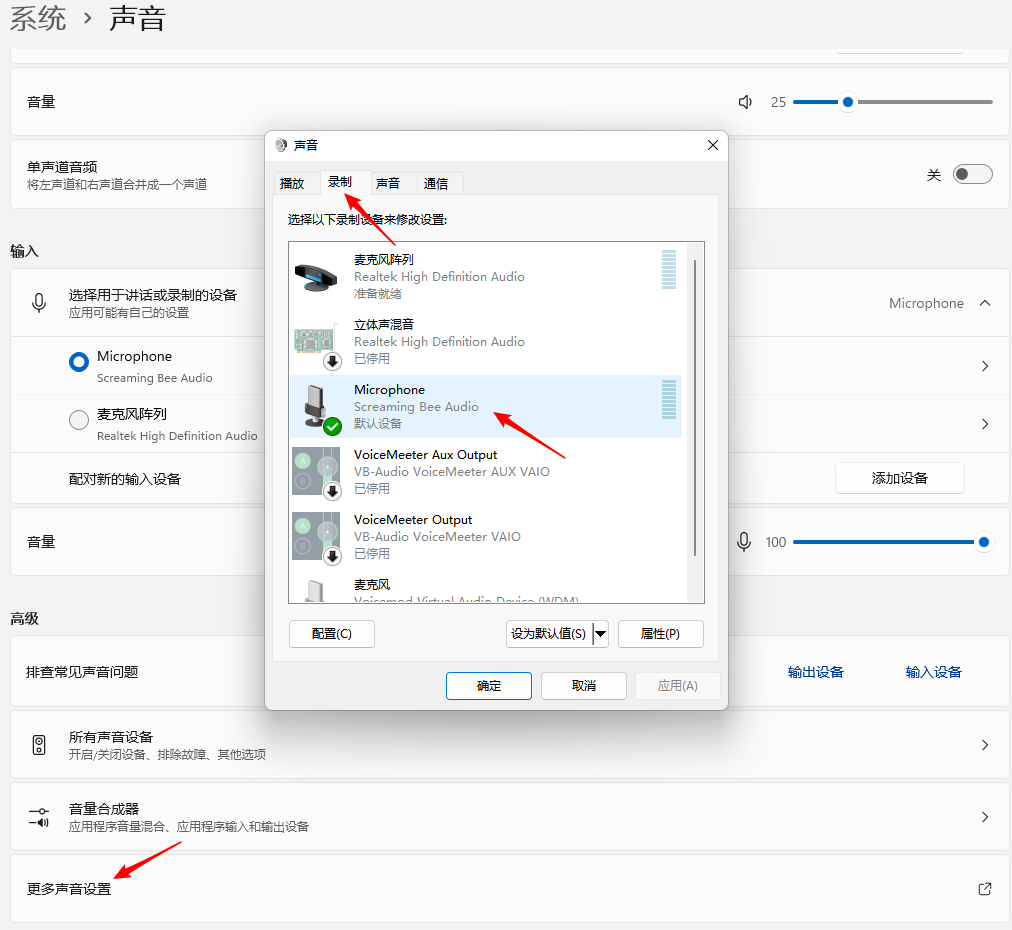Expand 所有声音设备 settings
Screen dimensions: 1012x930
click(985, 745)
